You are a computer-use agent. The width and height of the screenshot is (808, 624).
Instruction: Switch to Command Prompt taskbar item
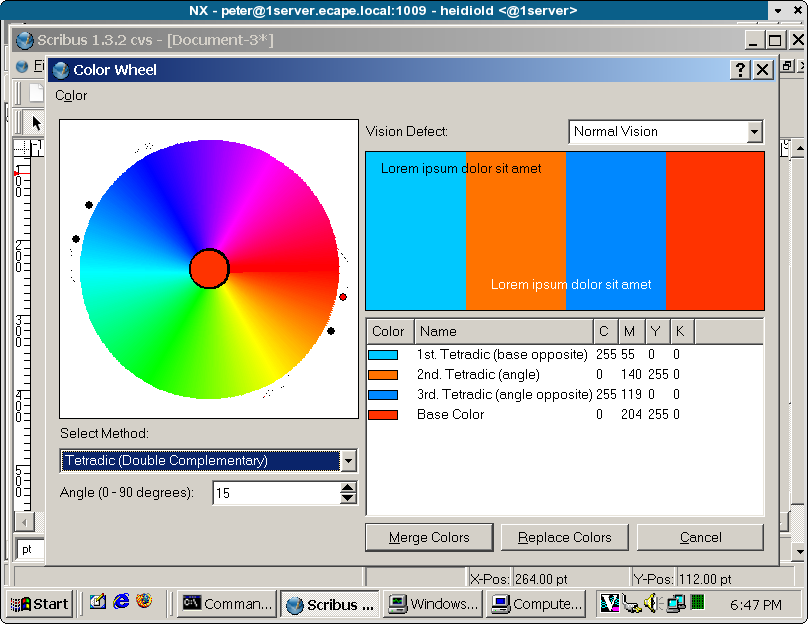tap(227, 604)
